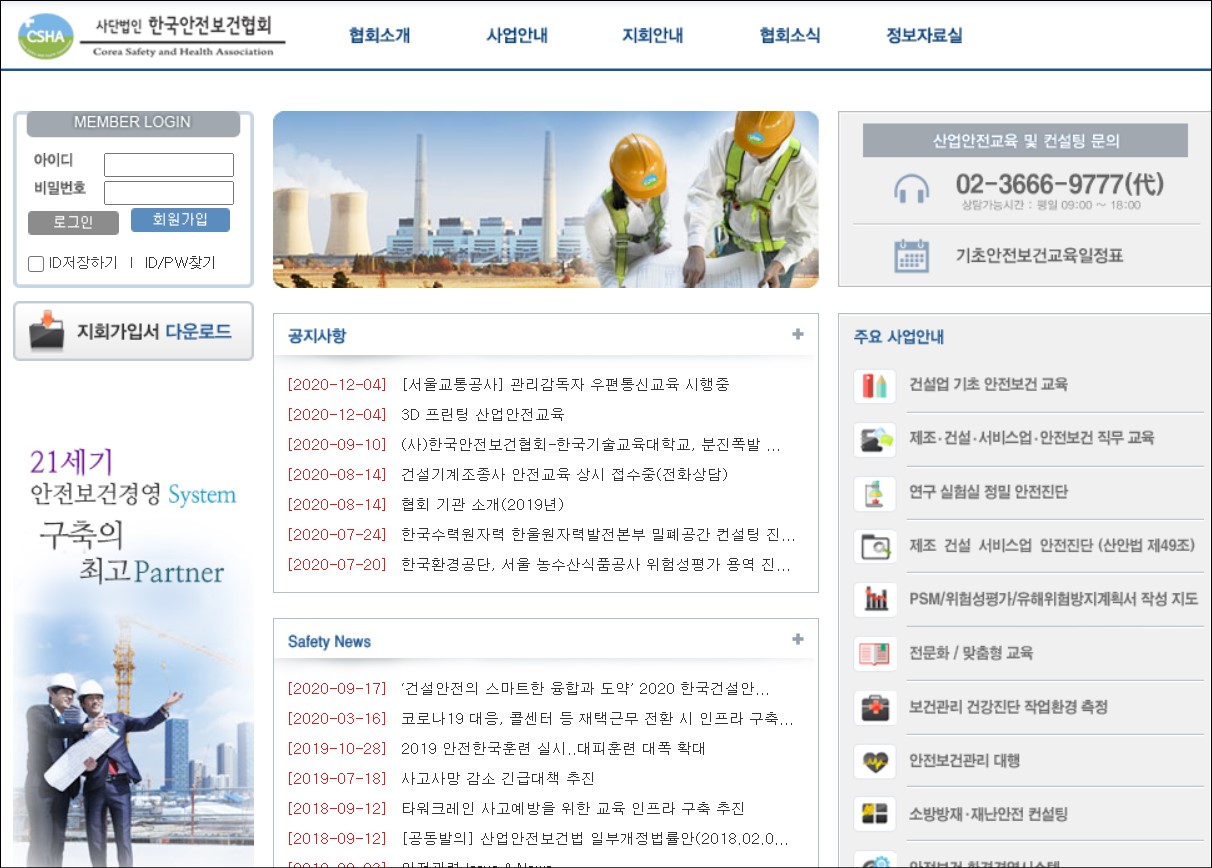The height and width of the screenshot is (868, 1212).
Task: Open the 사업안내 menu
Action: click(517, 35)
